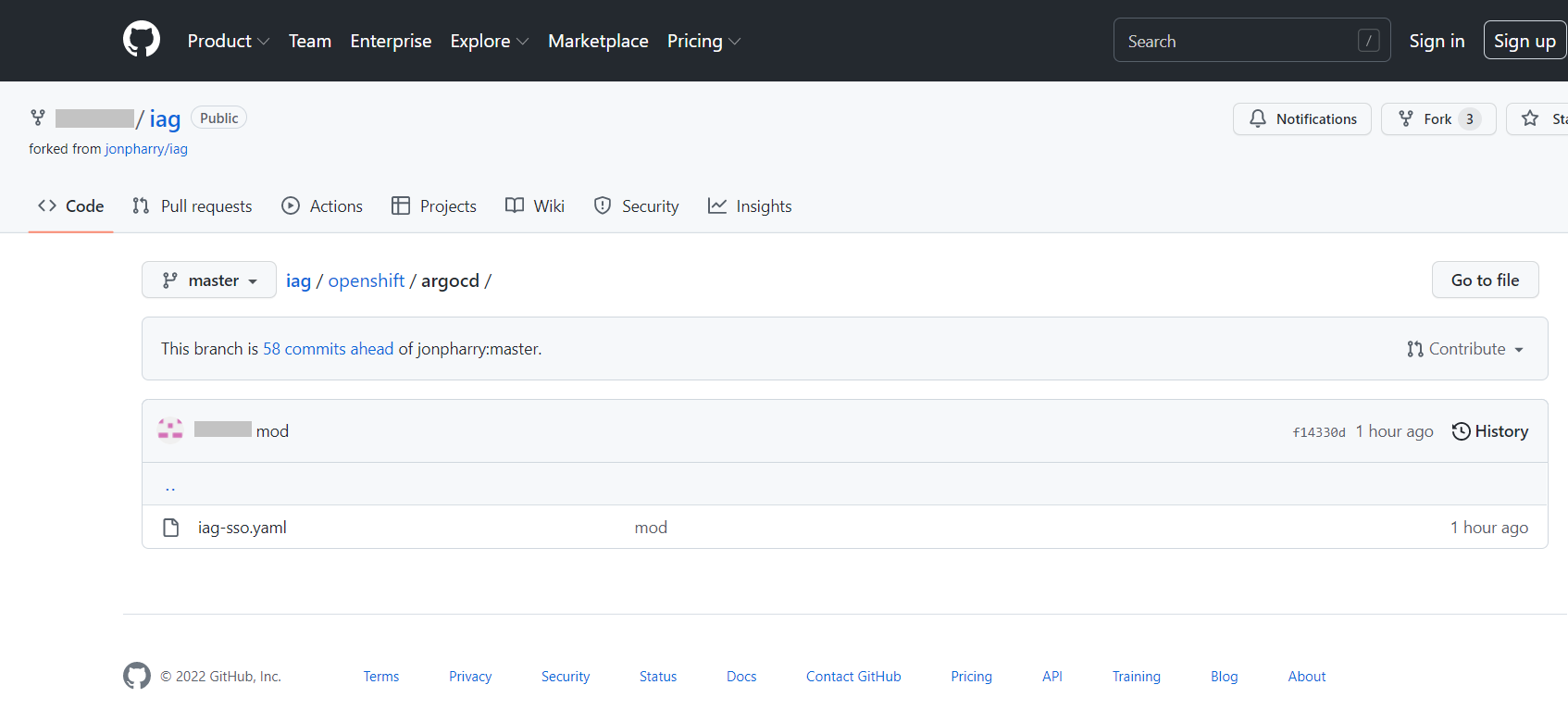Viewport: 1568px width, 722px height.
Task: Go up to parent directory link
Action: (170, 485)
